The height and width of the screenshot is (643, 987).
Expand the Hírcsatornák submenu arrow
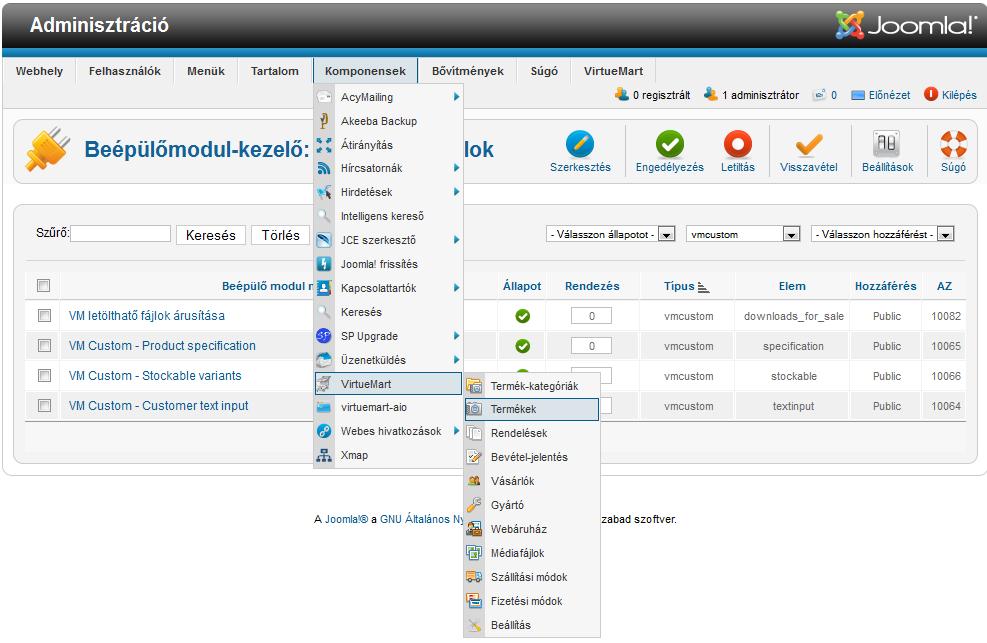pos(456,168)
